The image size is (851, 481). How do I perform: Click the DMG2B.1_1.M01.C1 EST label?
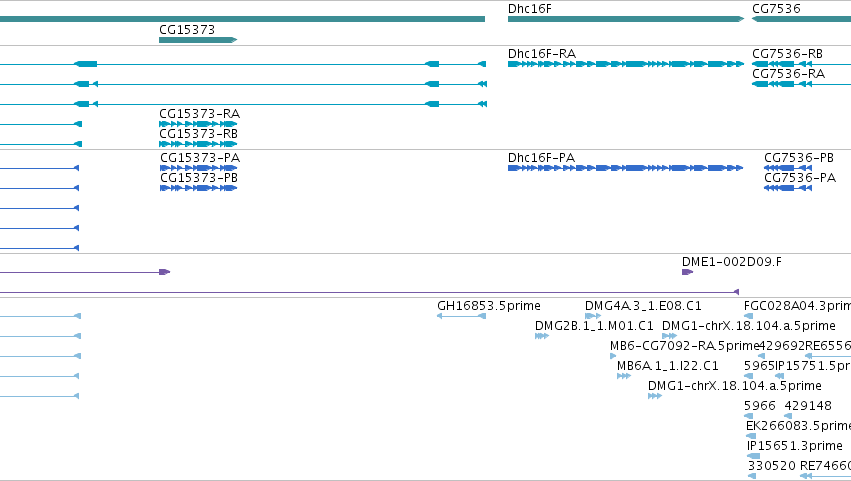tap(594, 326)
